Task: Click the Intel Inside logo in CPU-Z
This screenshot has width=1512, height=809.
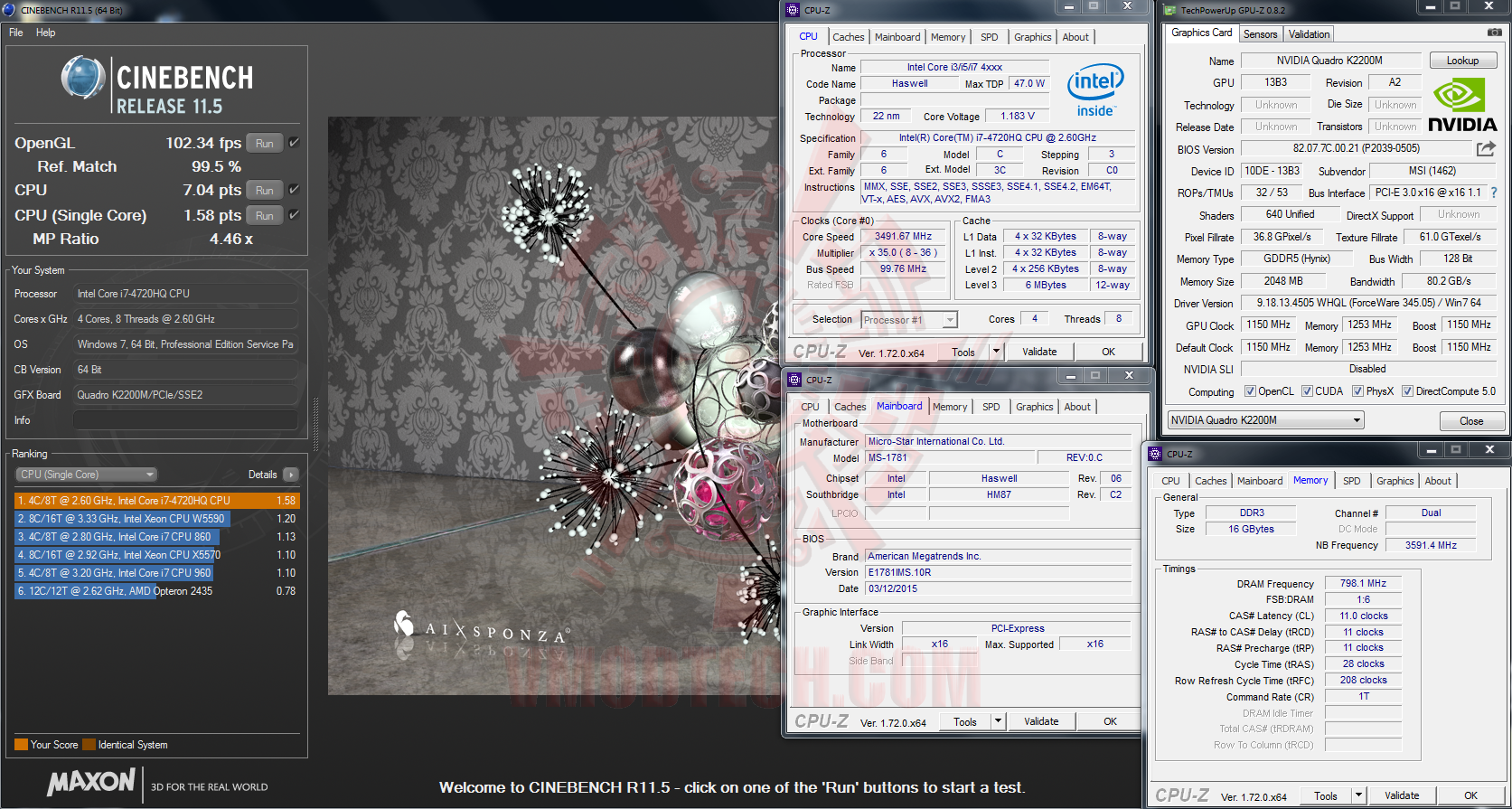Action: [x=1095, y=90]
